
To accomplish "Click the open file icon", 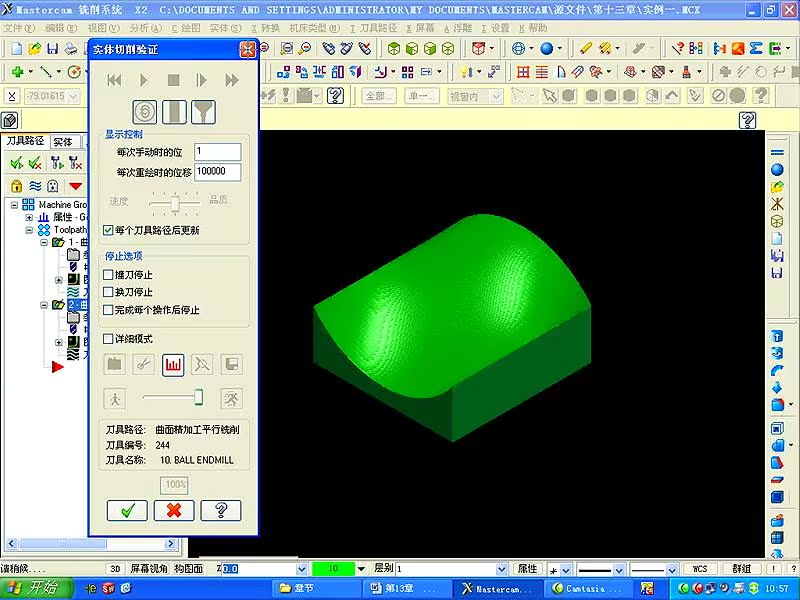I will [x=35, y=48].
